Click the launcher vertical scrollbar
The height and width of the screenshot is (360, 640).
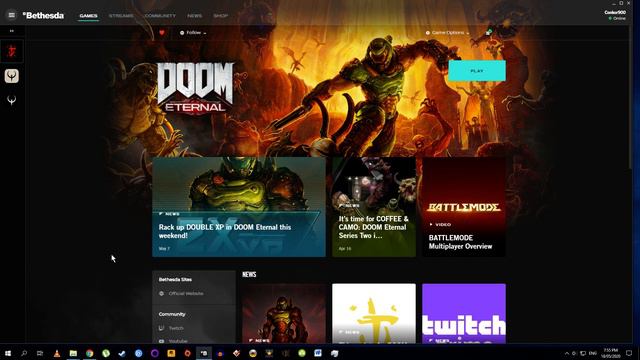click(x=630, y=98)
